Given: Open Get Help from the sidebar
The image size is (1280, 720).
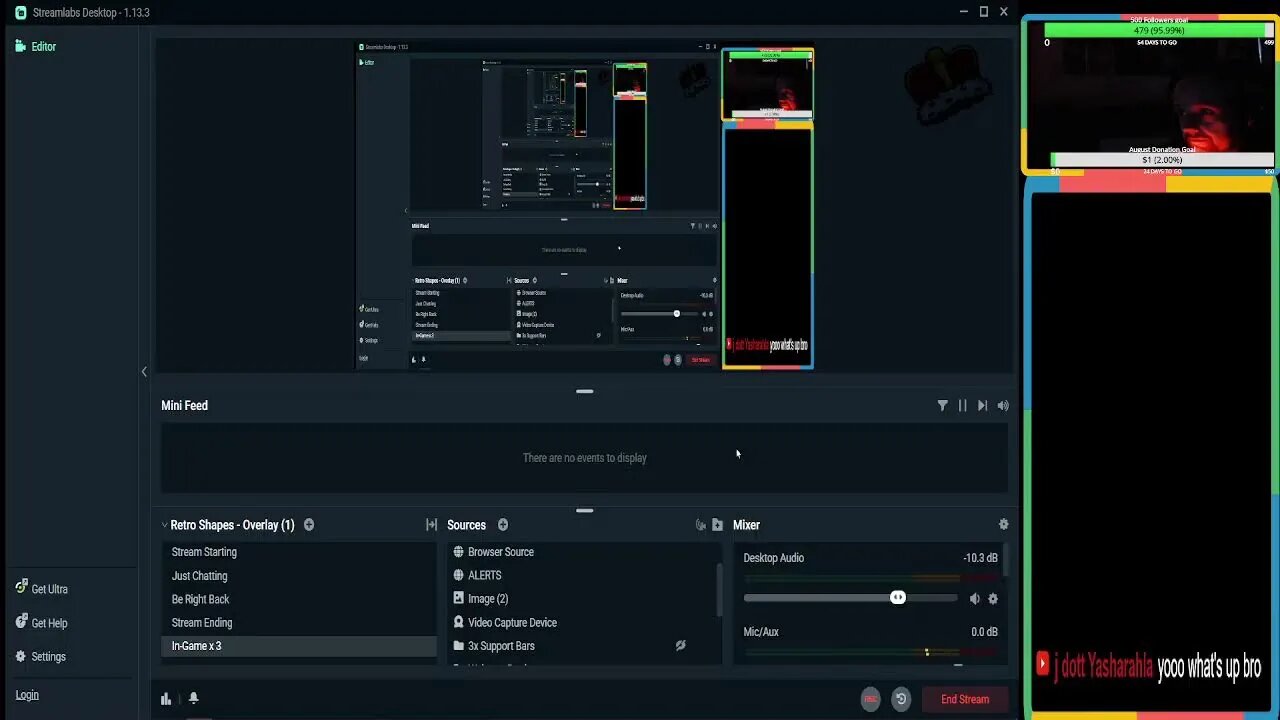Looking at the screenshot, I should coord(42,623).
